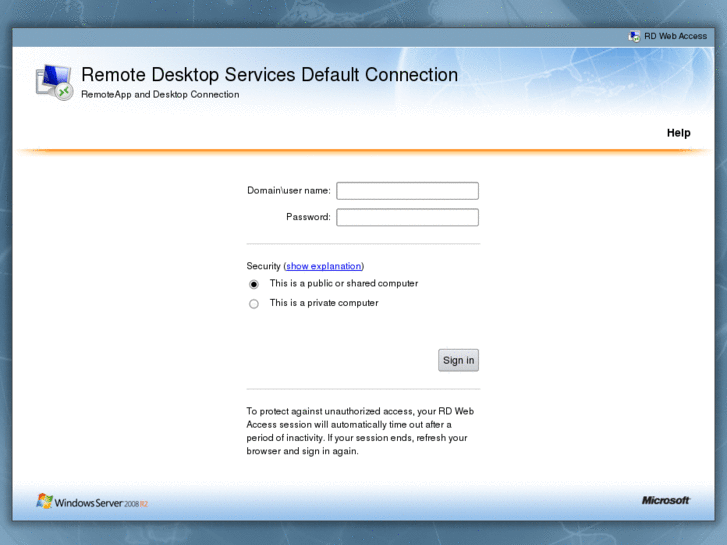Focus the Password input field
Viewport: 727px width, 545px height.
click(408, 217)
